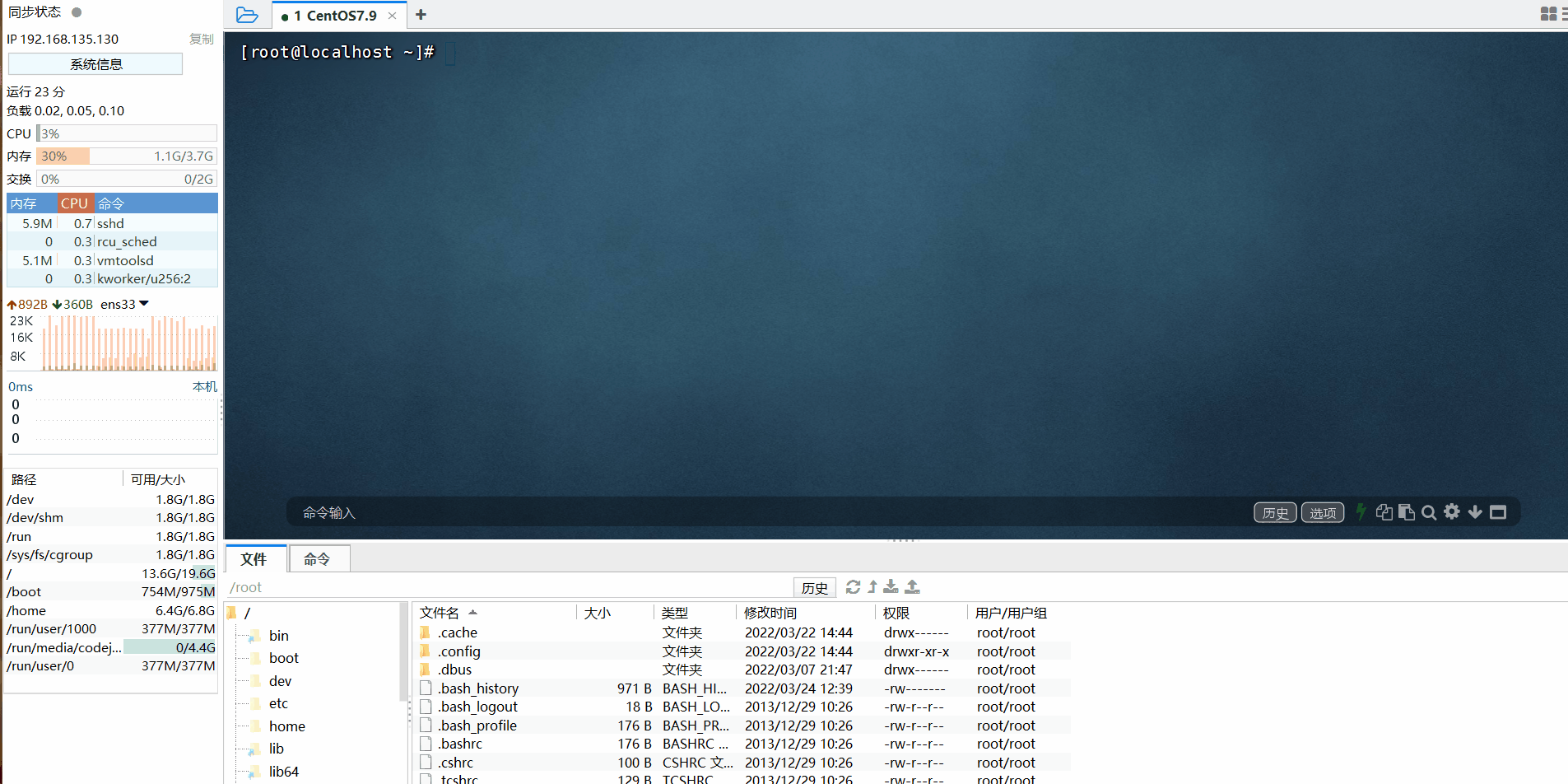Click the 交换 usage bar showing 0%

pyautogui.click(x=127, y=179)
